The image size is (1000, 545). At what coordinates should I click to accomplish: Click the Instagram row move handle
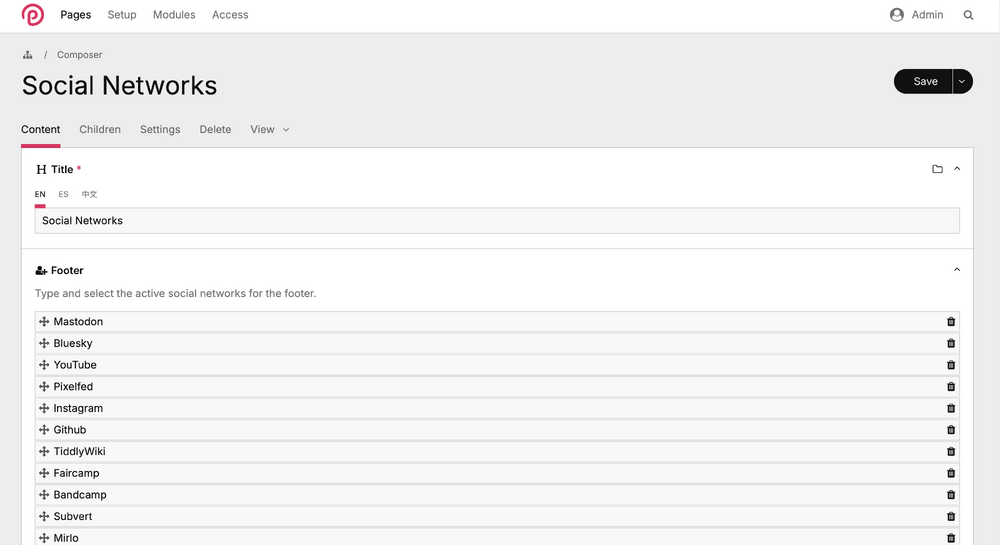tap(44, 409)
